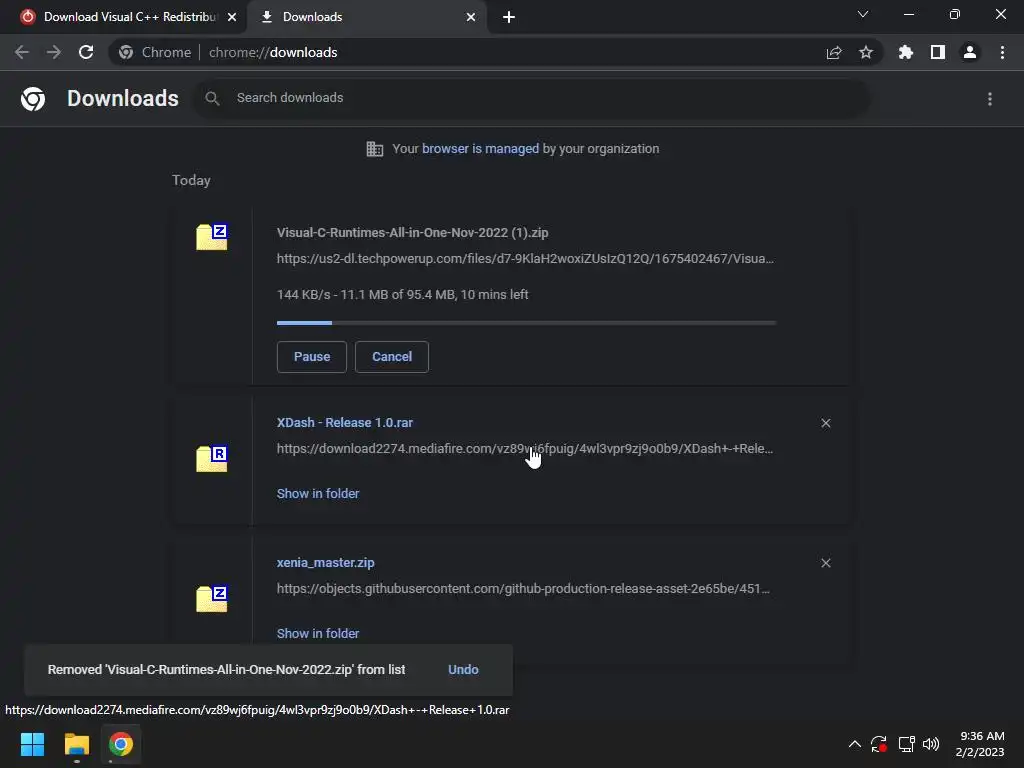Click the Chrome taskbar icon
The image size is (1024, 768).
121,744
